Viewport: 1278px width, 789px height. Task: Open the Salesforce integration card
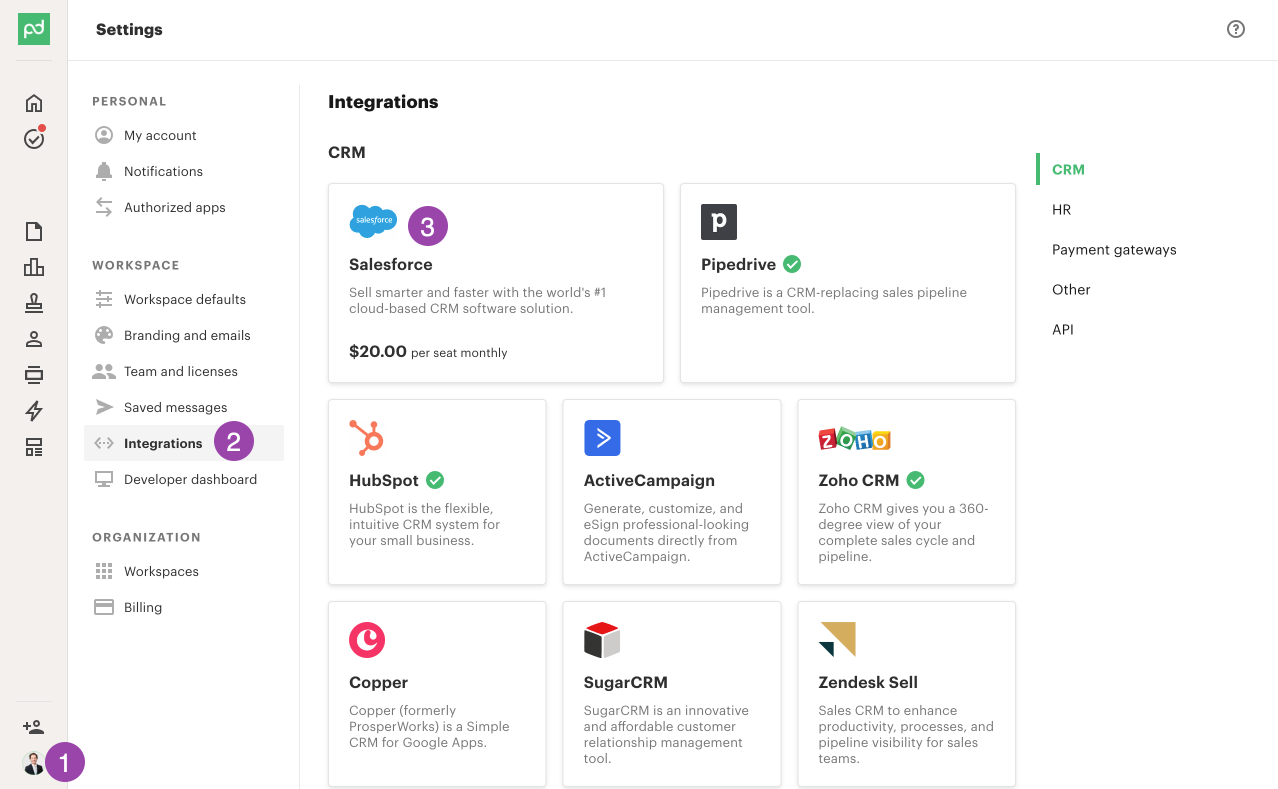[x=495, y=283]
